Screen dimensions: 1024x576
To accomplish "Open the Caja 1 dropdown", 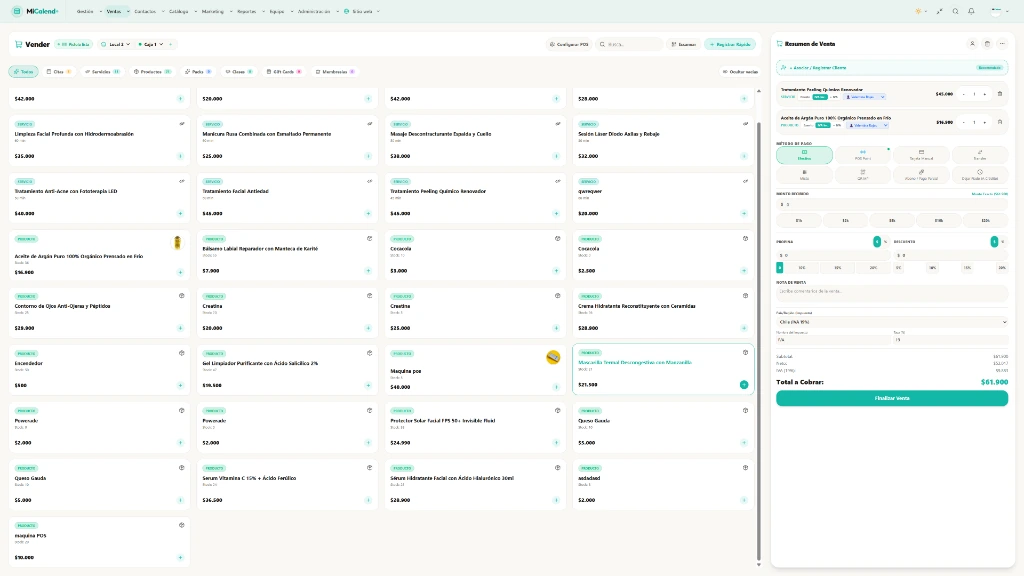I will [151, 44].
